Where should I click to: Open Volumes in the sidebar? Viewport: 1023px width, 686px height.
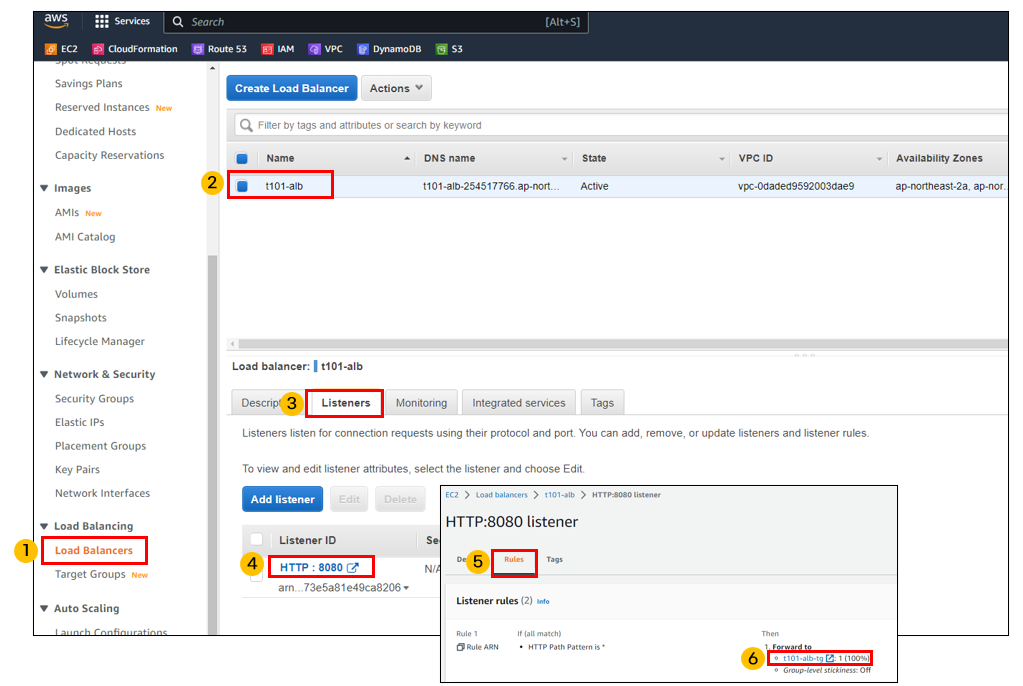76,294
